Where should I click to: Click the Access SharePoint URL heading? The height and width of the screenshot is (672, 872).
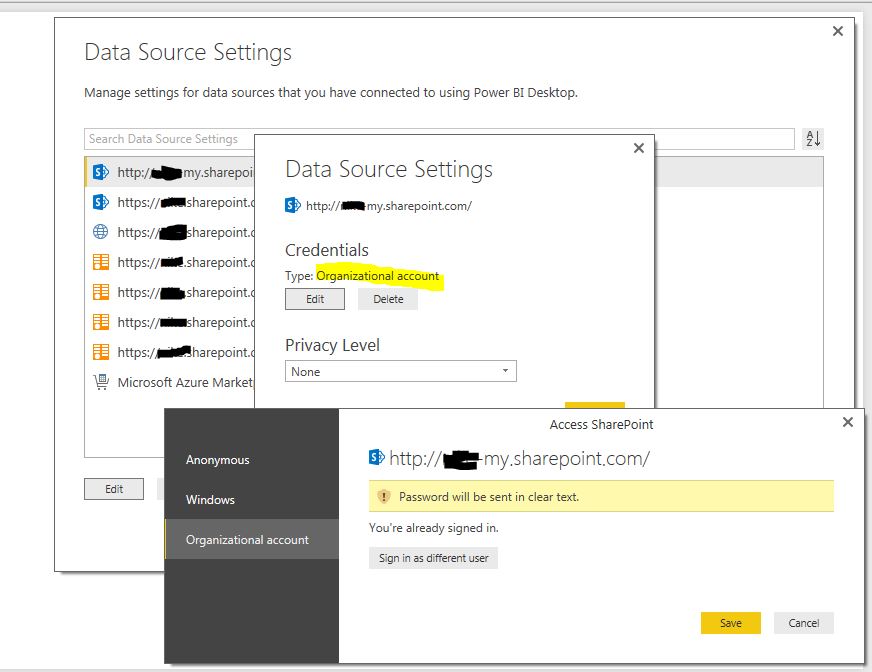[x=519, y=458]
